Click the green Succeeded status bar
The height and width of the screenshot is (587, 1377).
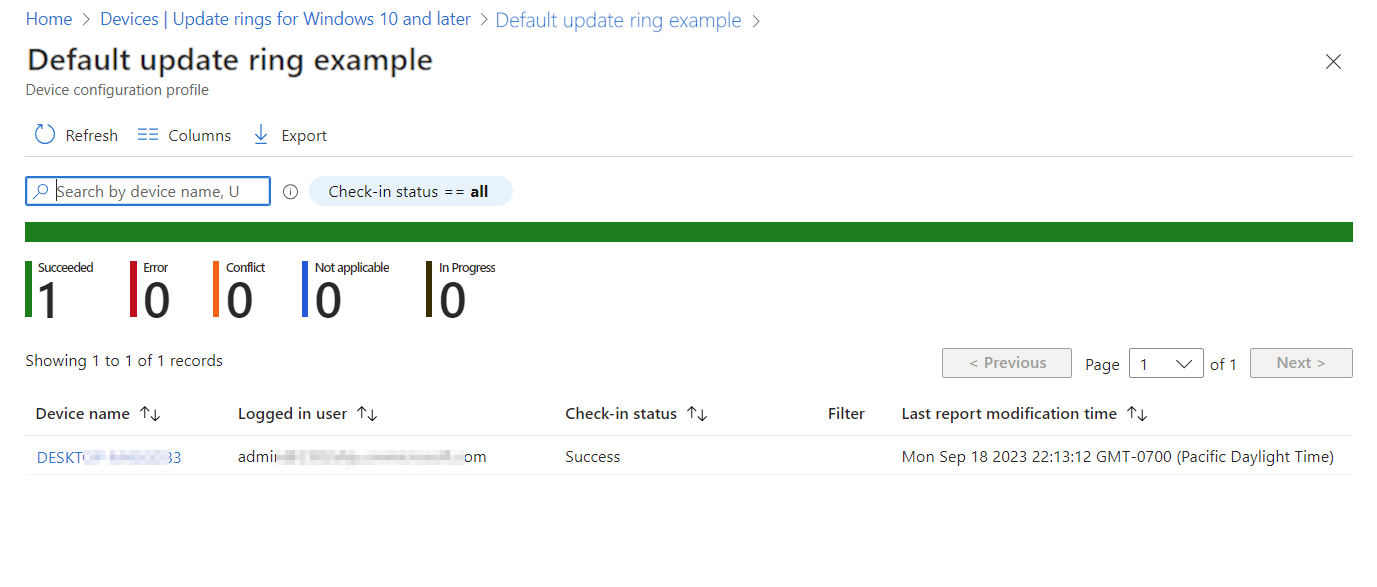pyautogui.click(x=688, y=231)
